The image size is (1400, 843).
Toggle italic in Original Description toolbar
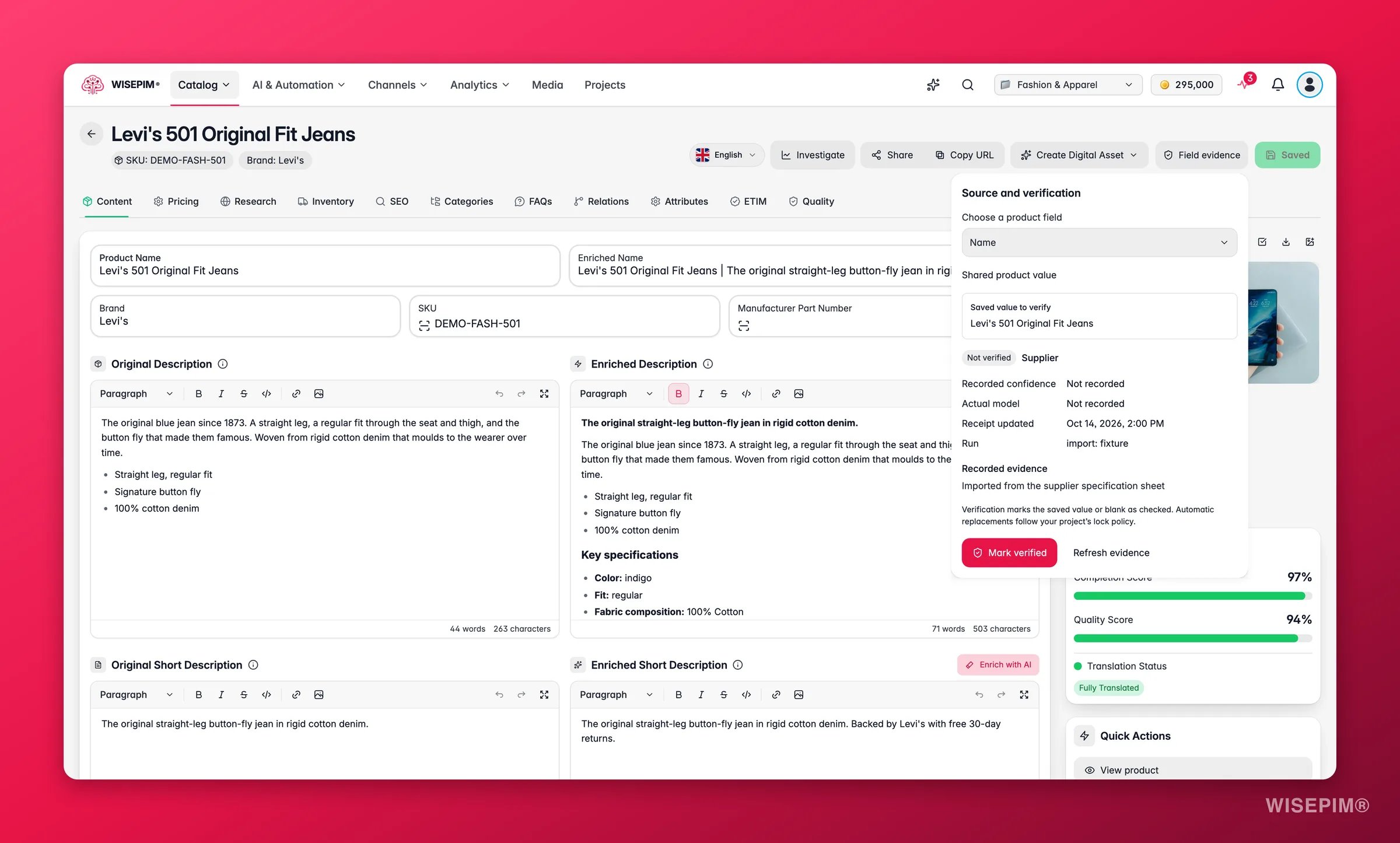[x=221, y=394]
